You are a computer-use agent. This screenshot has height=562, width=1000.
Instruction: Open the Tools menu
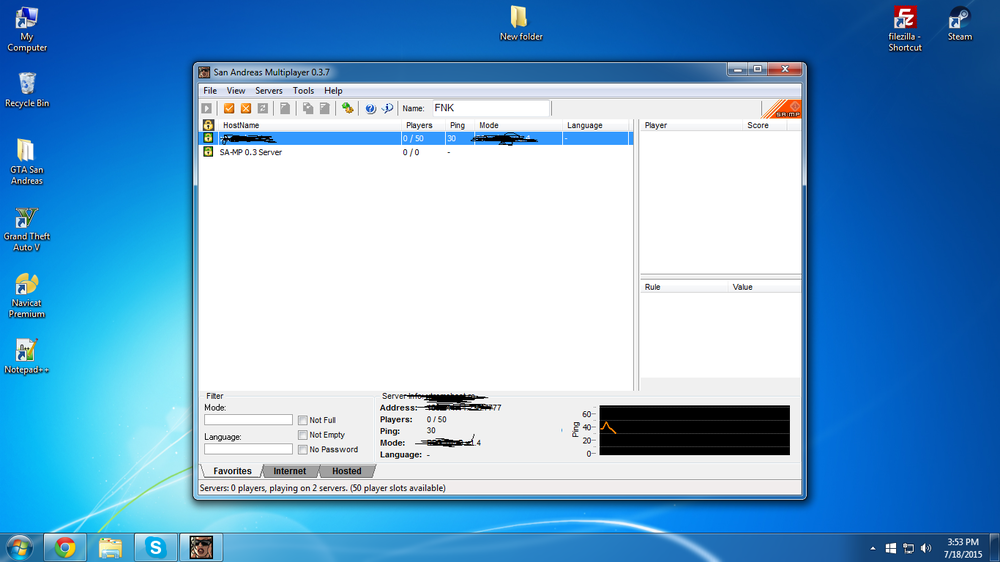coord(303,91)
